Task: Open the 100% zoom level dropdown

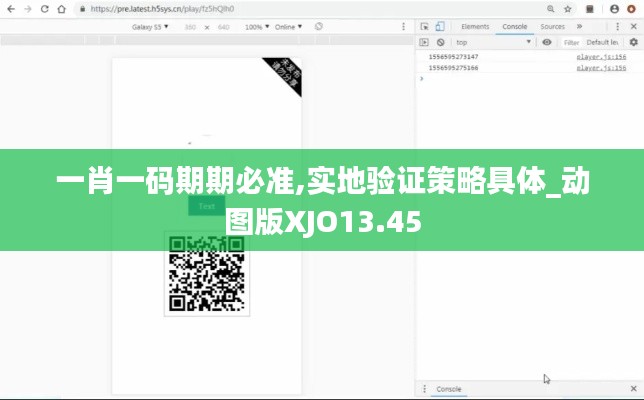Action: coord(257,27)
